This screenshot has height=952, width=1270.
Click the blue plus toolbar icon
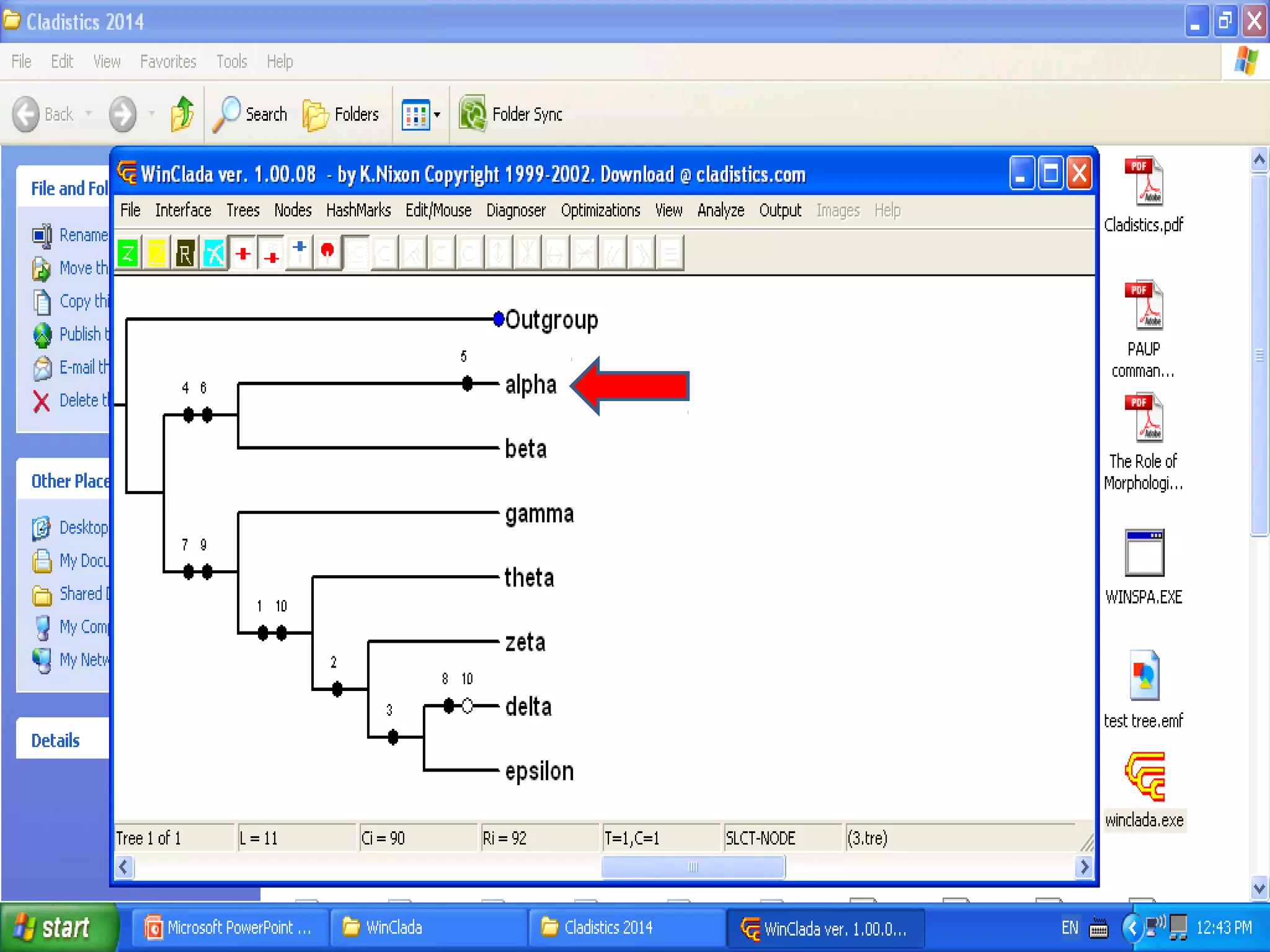pyautogui.click(x=300, y=252)
